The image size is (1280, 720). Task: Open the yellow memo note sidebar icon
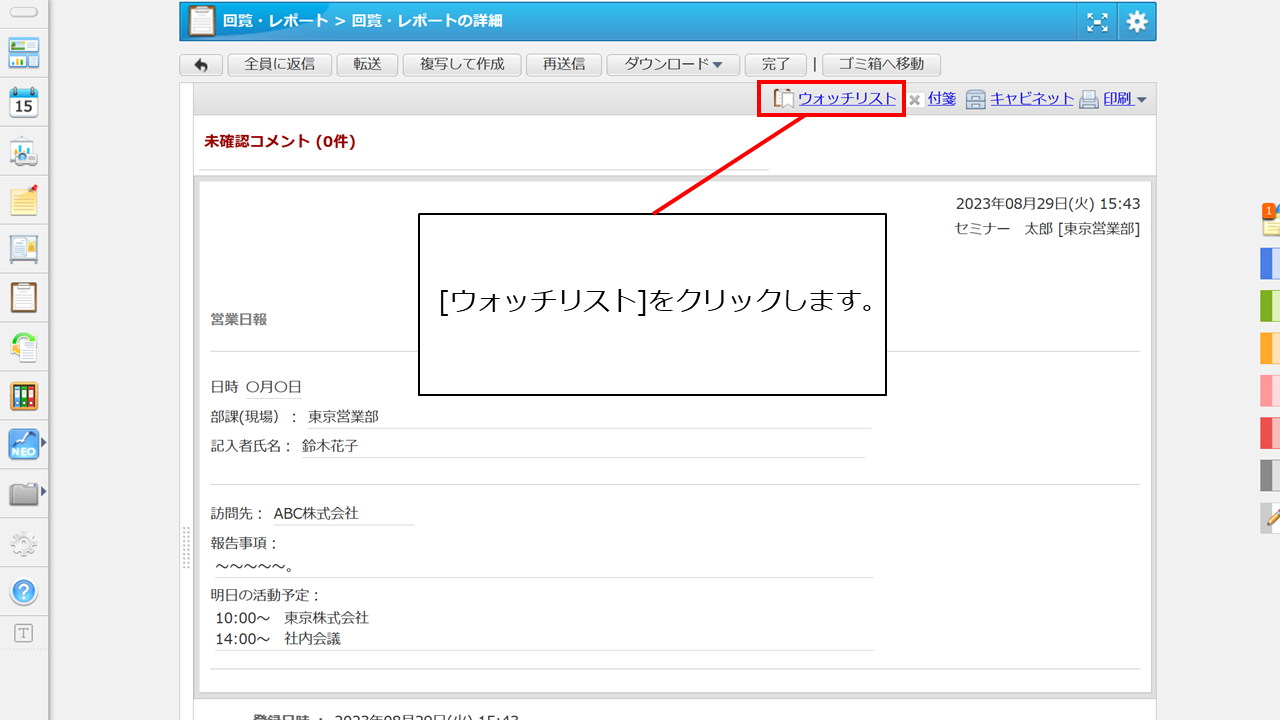[24, 200]
